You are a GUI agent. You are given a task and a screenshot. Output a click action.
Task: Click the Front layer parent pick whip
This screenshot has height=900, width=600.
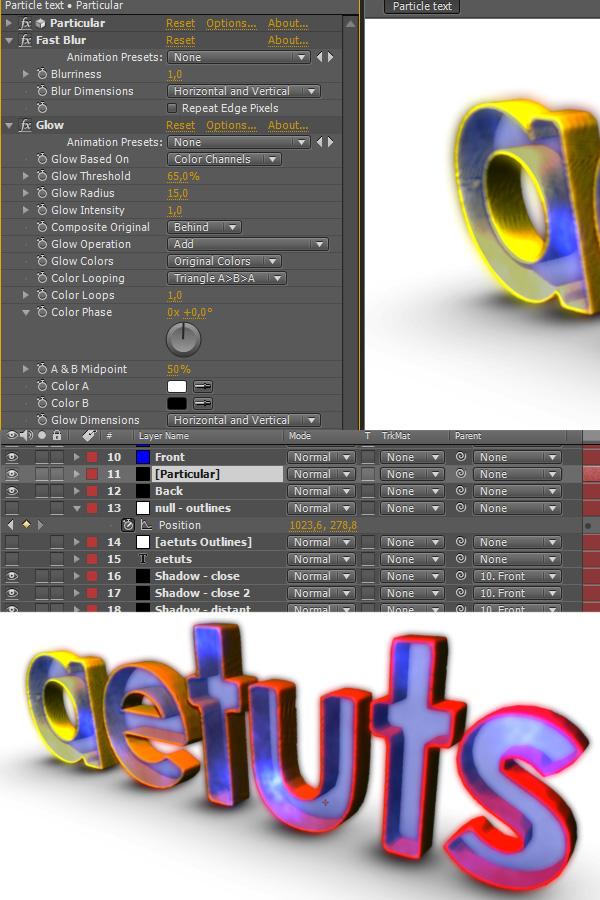pyautogui.click(x=460, y=457)
